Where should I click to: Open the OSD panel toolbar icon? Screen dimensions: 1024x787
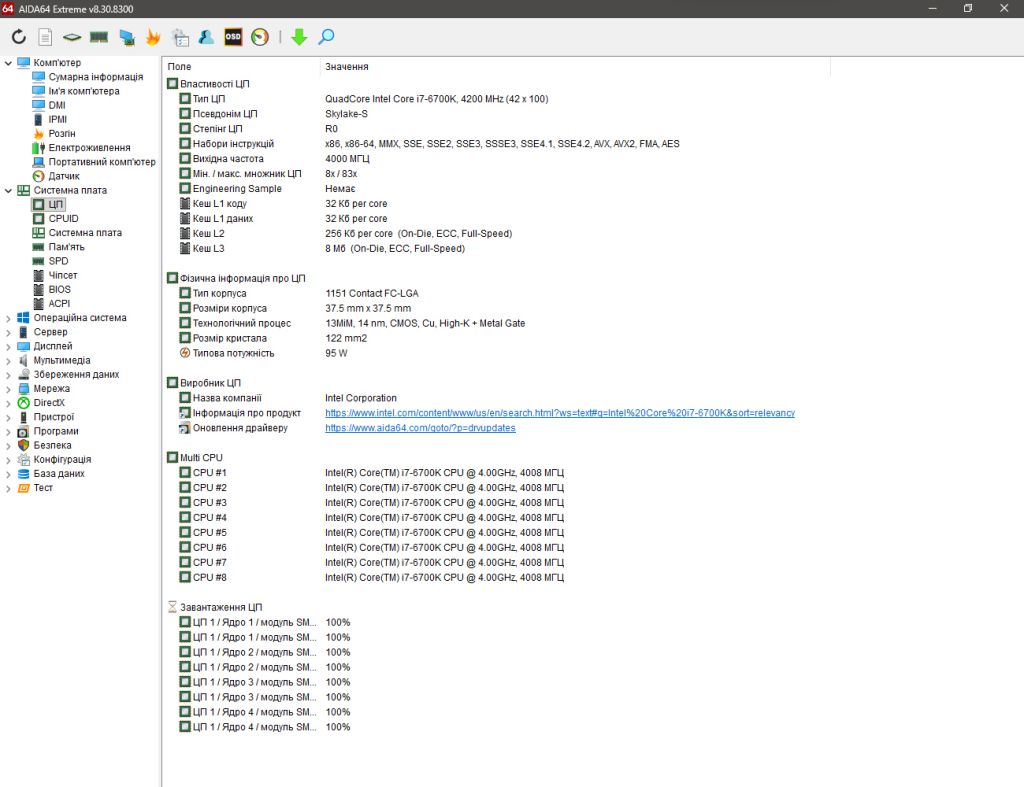233,37
